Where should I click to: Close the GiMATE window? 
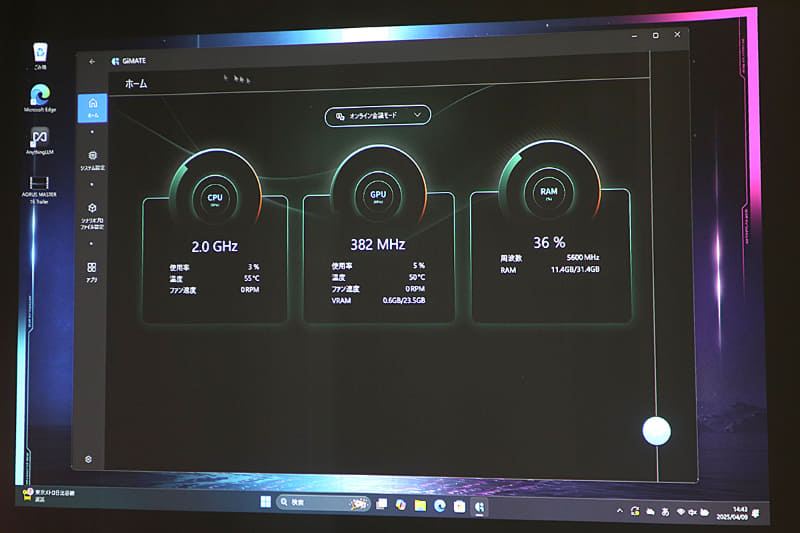[x=677, y=34]
